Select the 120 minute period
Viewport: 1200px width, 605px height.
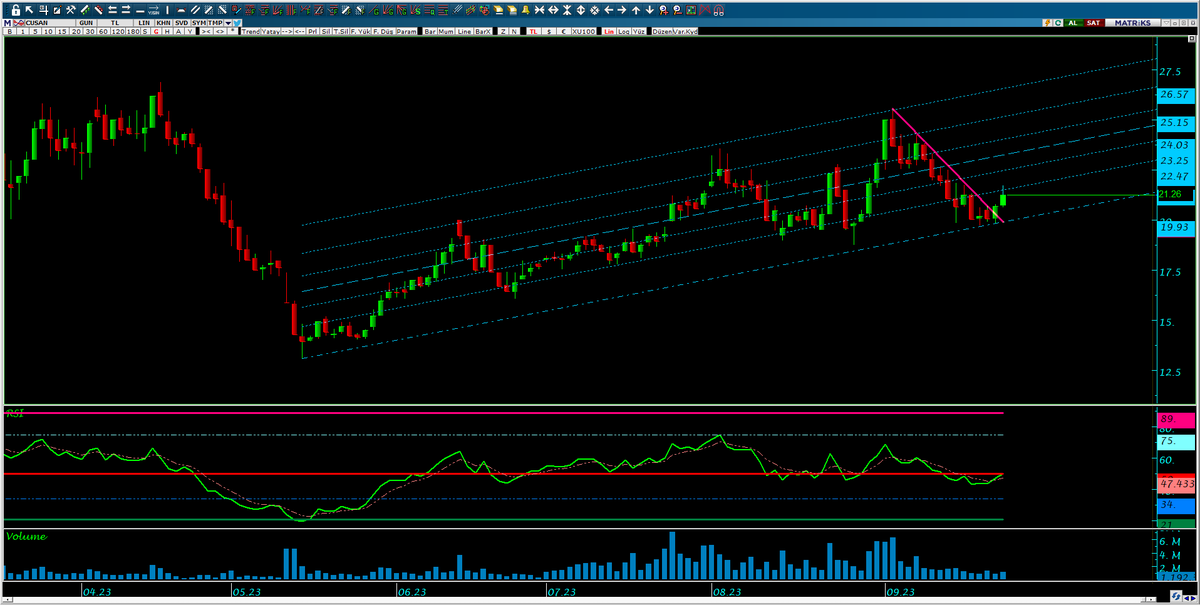(118, 32)
